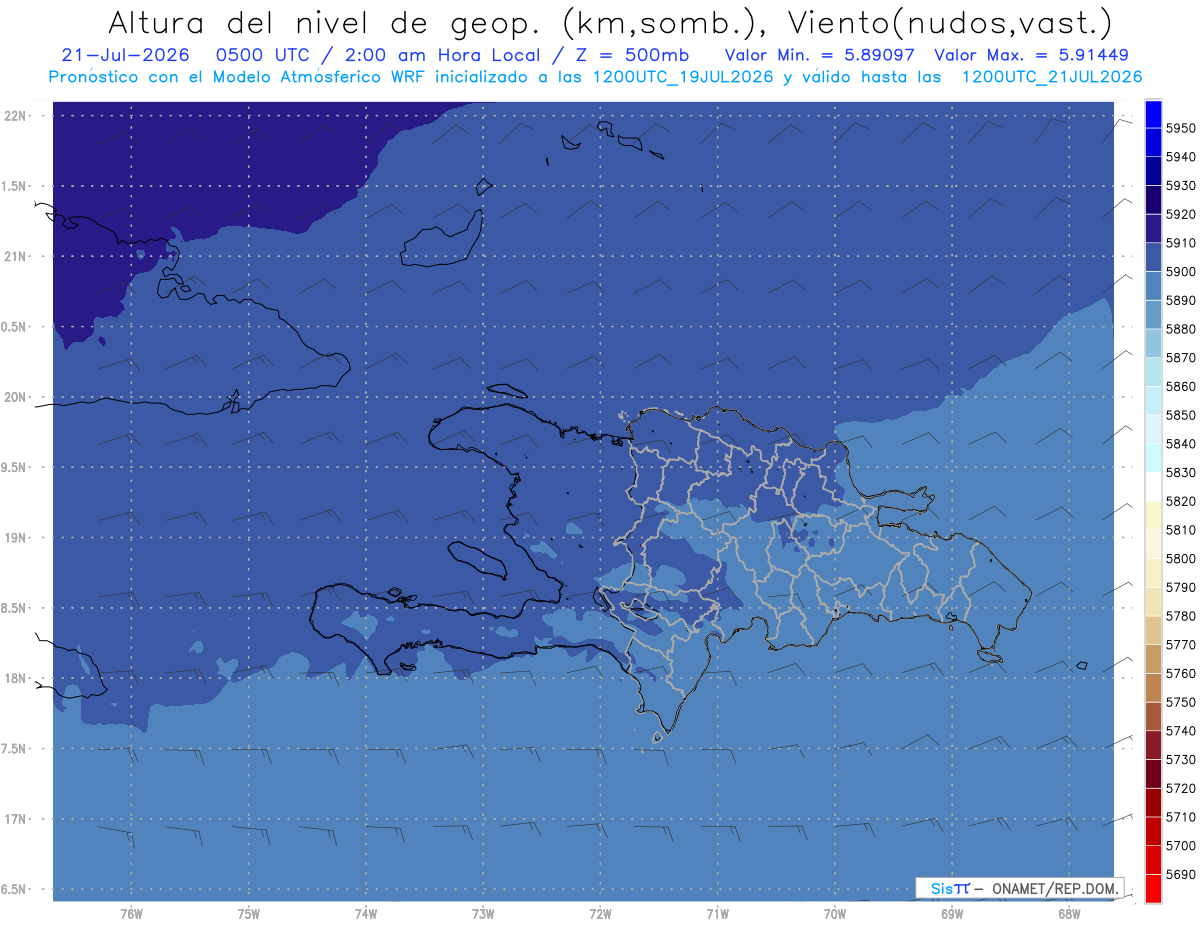Click the 71W longitude axis label
Screen dimensions: 1200x927
point(717,914)
